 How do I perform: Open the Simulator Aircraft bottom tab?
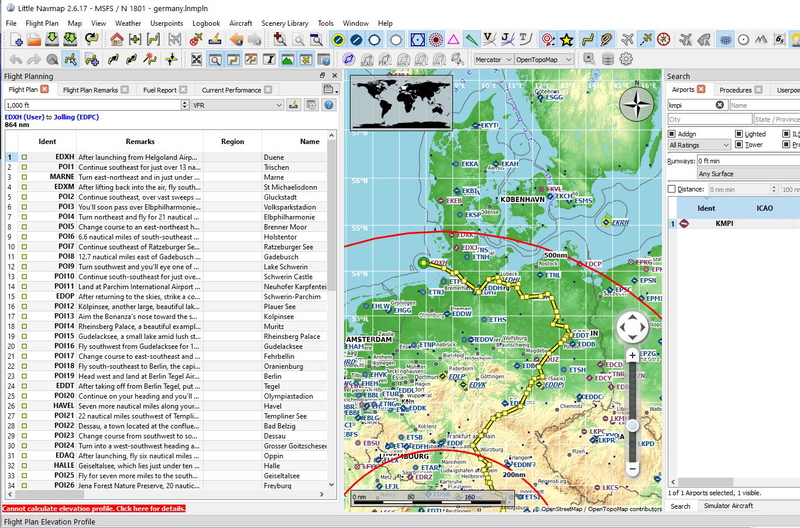(x=728, y=506)
